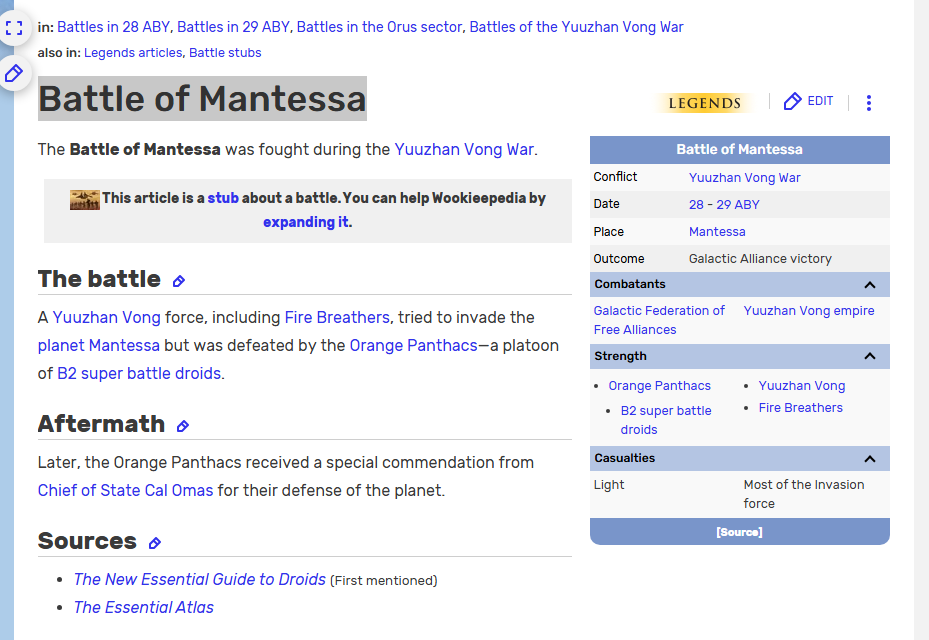Collapse the Casualties section
Viewport: 929px width, 640px height.
(x=870, y=459)
